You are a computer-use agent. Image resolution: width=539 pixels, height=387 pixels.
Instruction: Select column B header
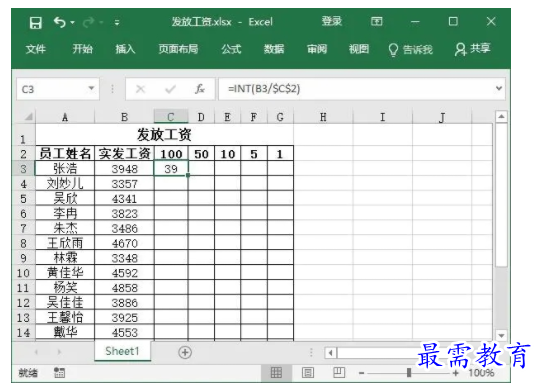click(124, 117)
